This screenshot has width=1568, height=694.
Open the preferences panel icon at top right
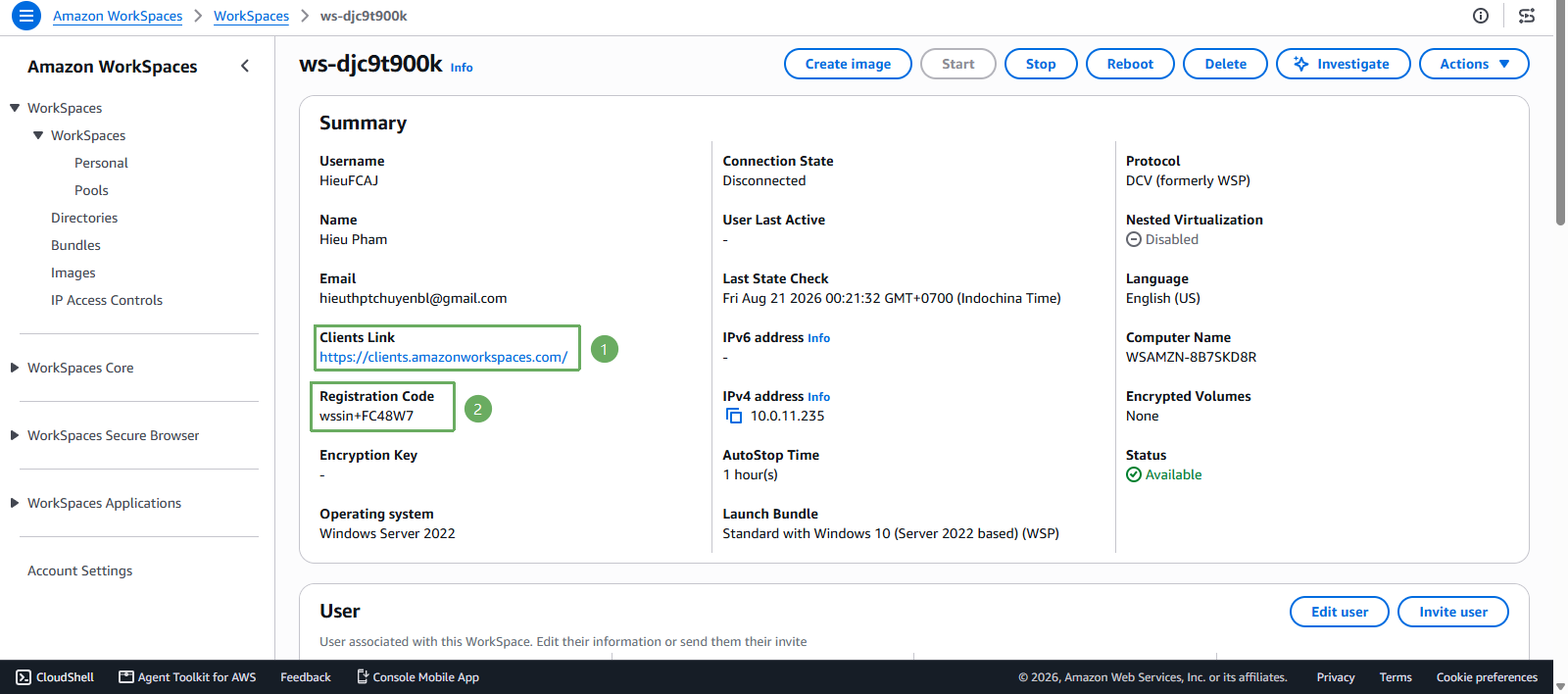(x=1527, y=16)
